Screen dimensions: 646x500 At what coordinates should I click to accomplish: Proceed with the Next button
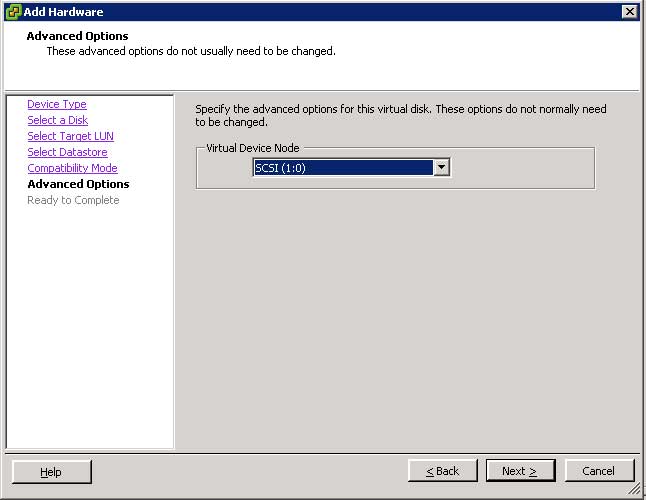tap(520, 471)
